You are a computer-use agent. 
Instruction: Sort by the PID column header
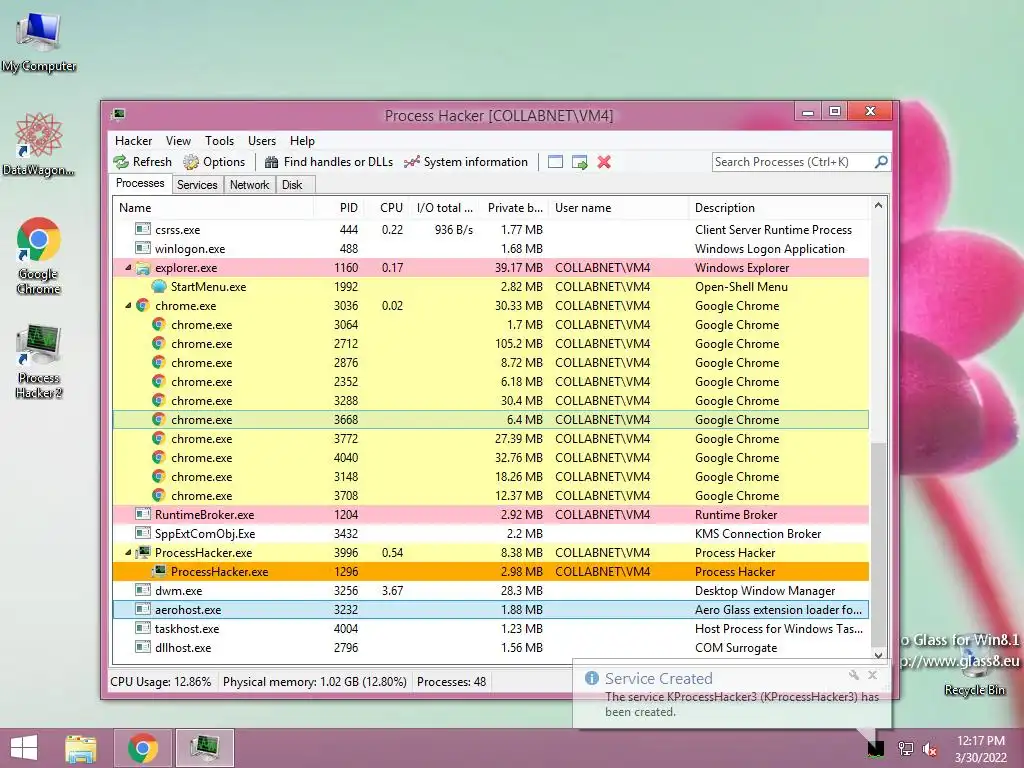coord(339,208)
